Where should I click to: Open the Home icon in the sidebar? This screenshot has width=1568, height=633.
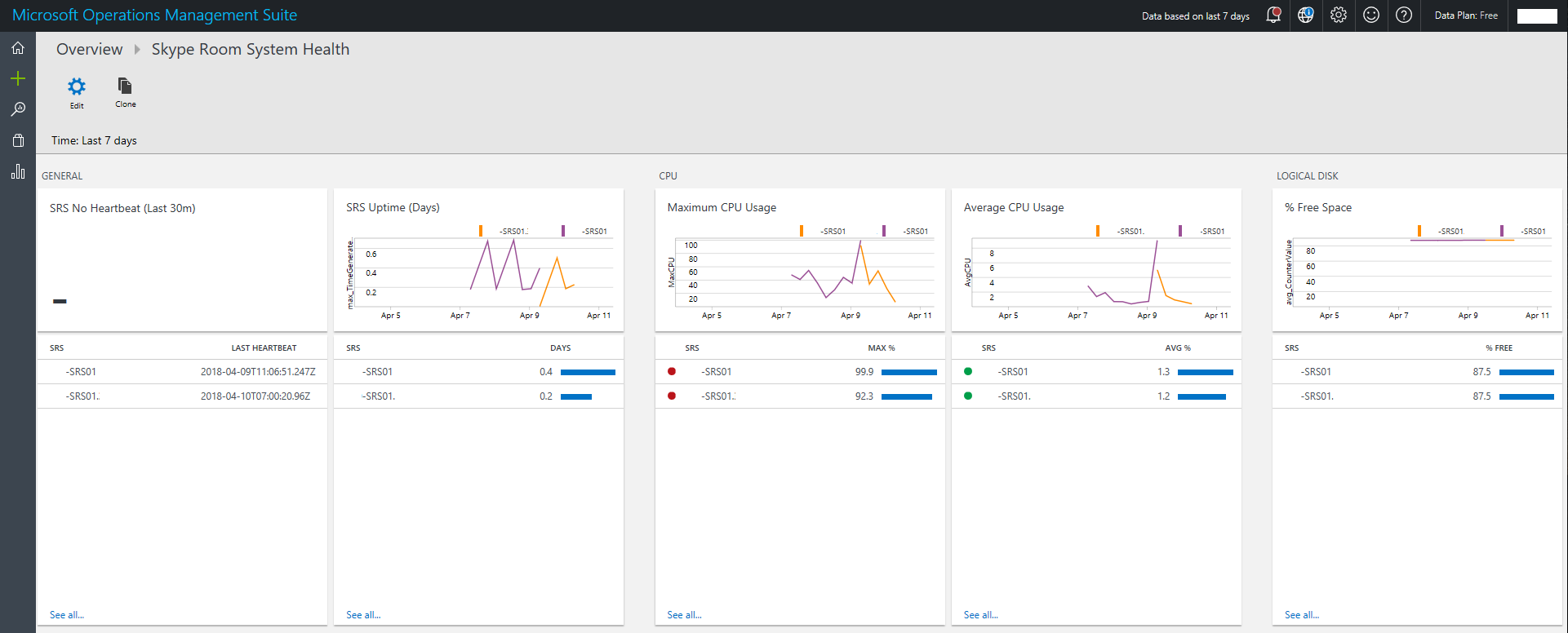pos(18,48)
